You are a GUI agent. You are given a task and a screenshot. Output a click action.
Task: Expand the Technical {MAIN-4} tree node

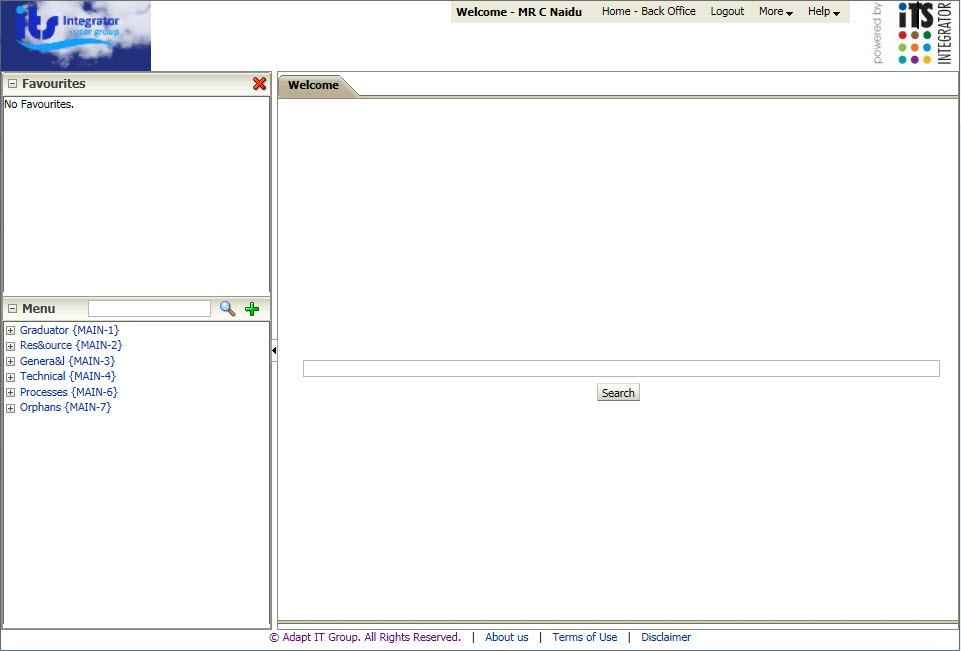(11, 377)
